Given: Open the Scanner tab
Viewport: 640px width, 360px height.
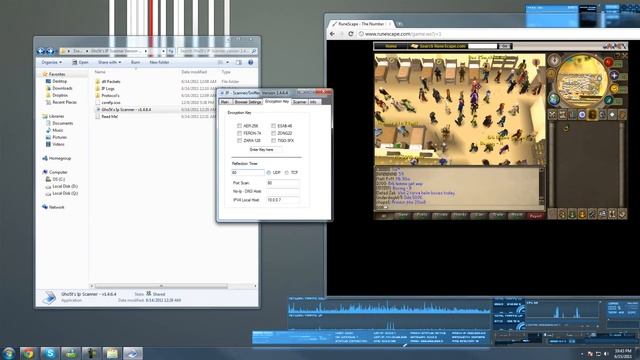Looking at the screenshot, I should pyautogui.click(x=300, y=102).
